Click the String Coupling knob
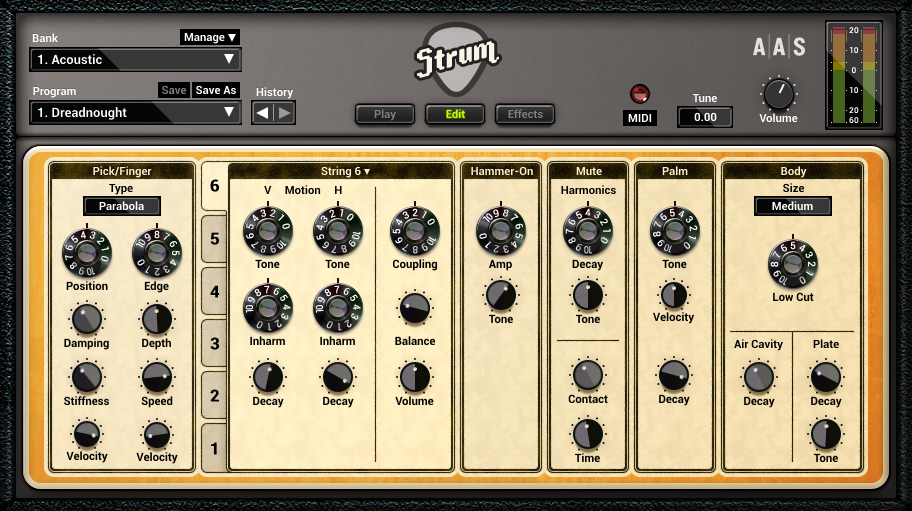Screen dimensions: 912x511 pos(415,231)
